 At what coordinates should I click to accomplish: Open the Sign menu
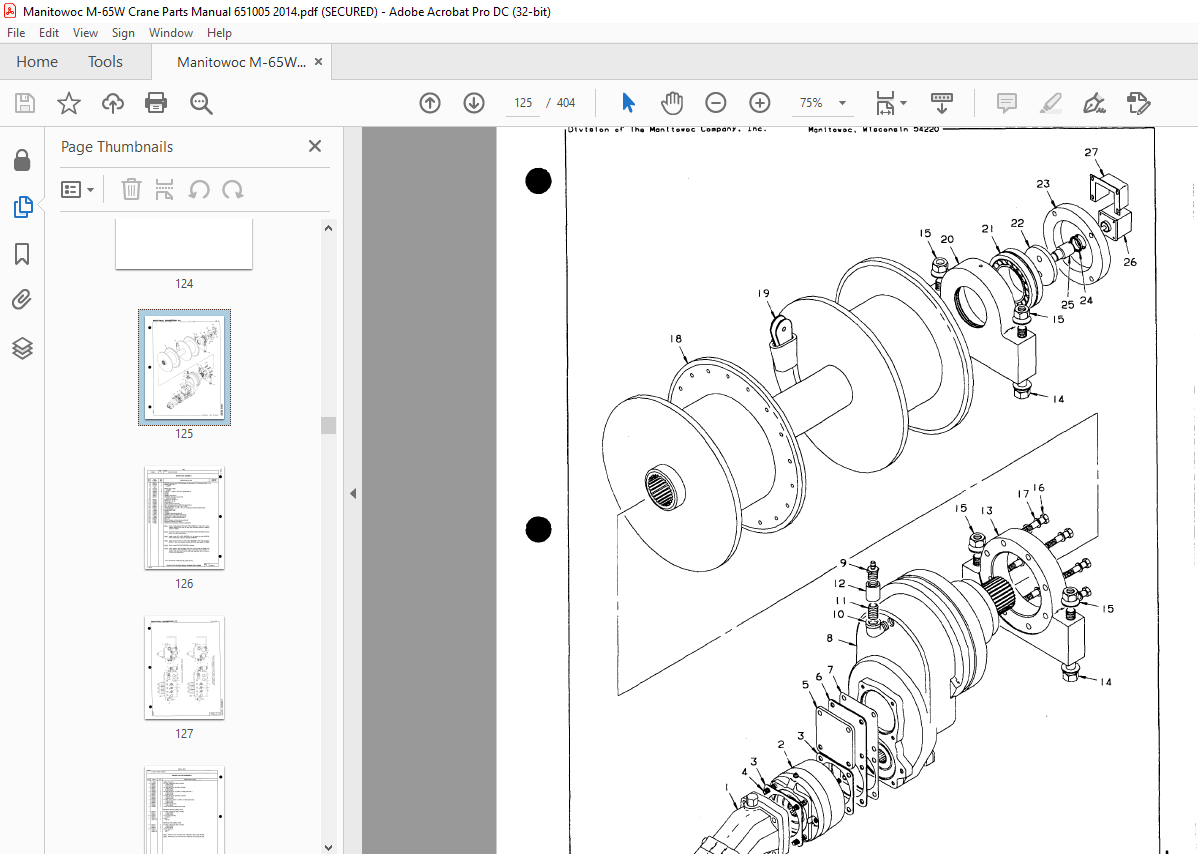[x=123, y=33]
